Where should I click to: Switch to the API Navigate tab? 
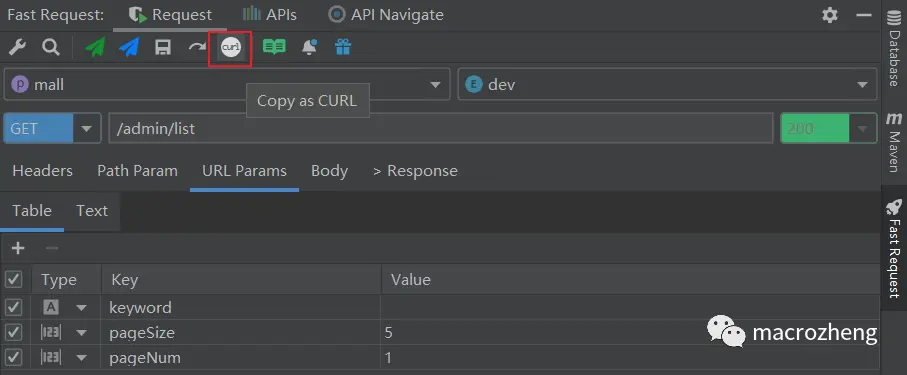coord(386,15)
